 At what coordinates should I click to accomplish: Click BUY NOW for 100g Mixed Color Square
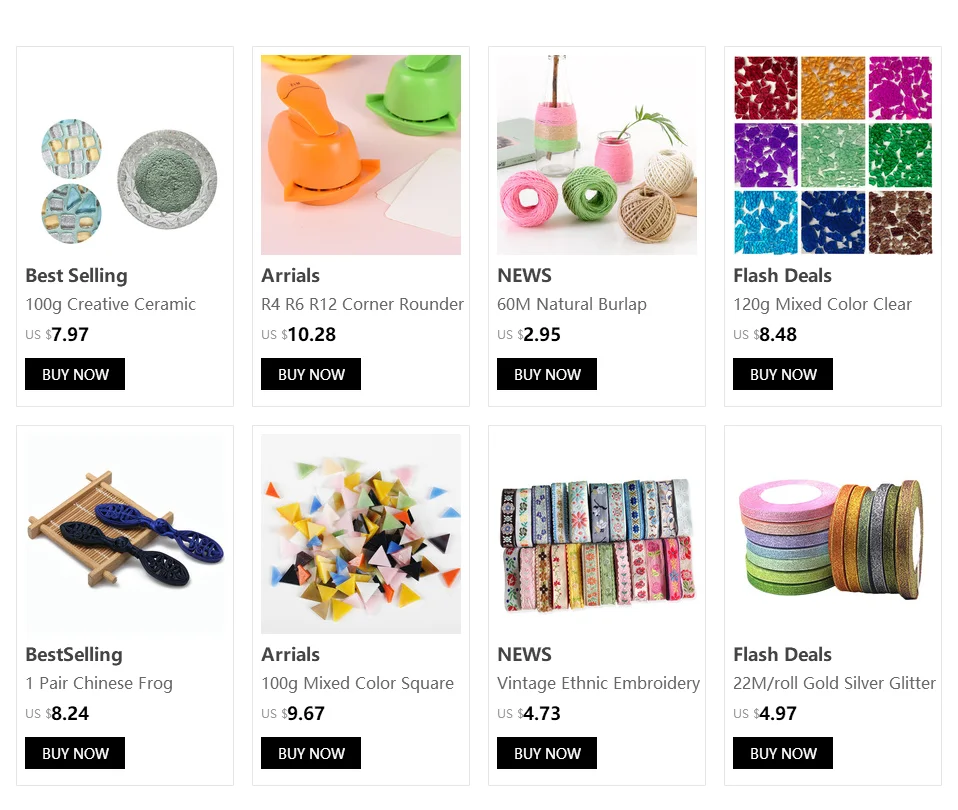[311, 753]
